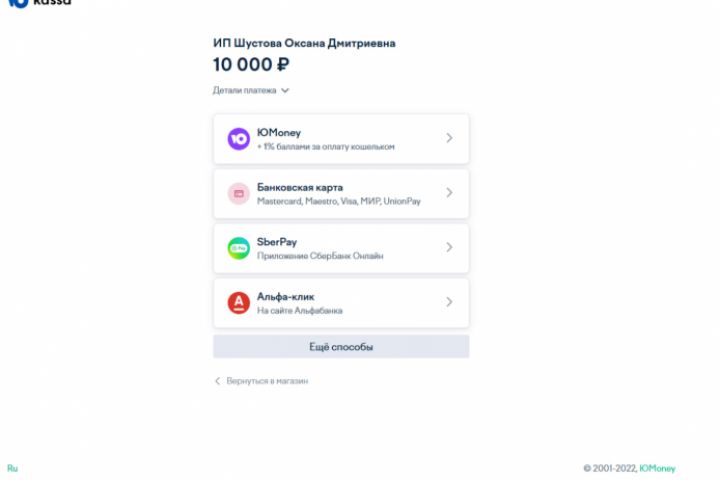Click the chevron on the ЮMoney row
The image size is (720, 480).
(x=449, y=138)
